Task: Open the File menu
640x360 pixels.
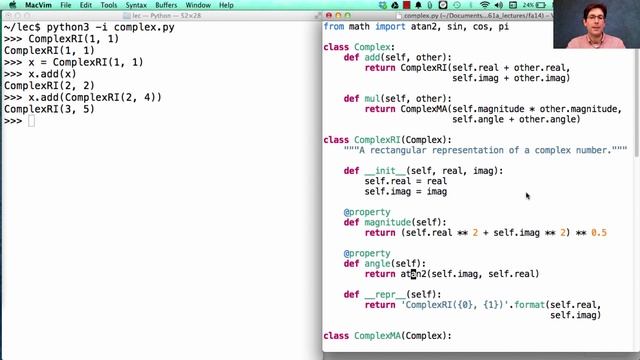Action: [x=66, y=5]
